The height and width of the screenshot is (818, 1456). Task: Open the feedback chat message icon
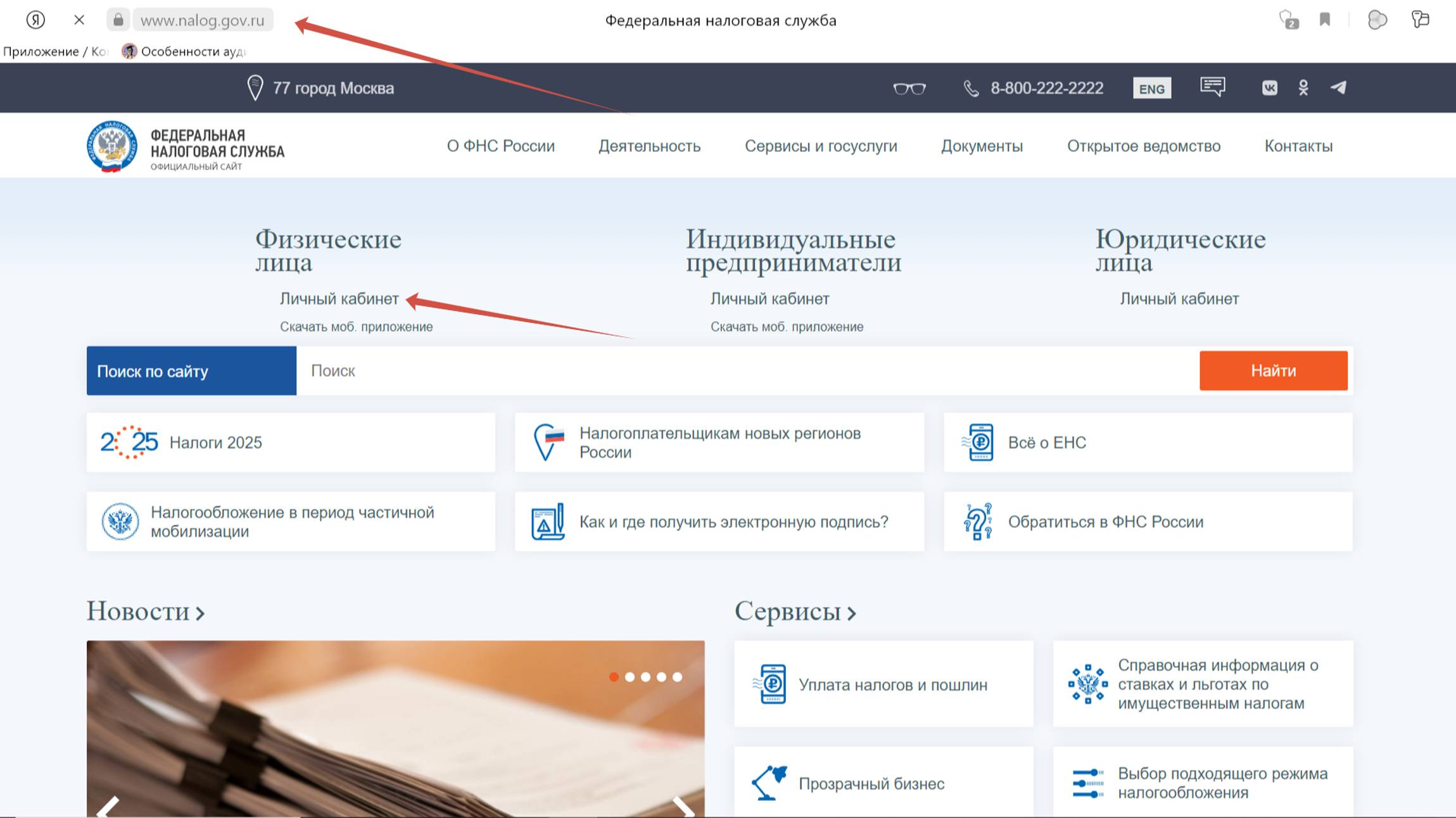pyautogui.click(x=1212, y=87)
